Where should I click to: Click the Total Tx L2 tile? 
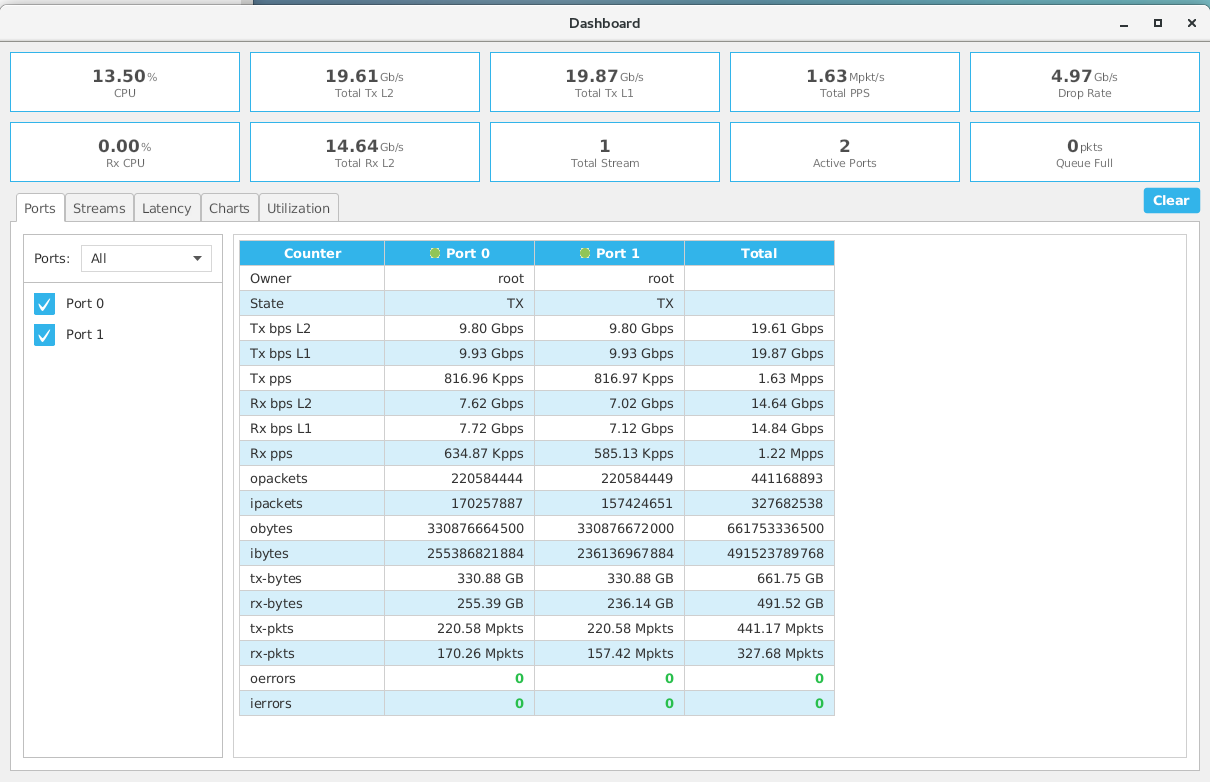(364, 82)
